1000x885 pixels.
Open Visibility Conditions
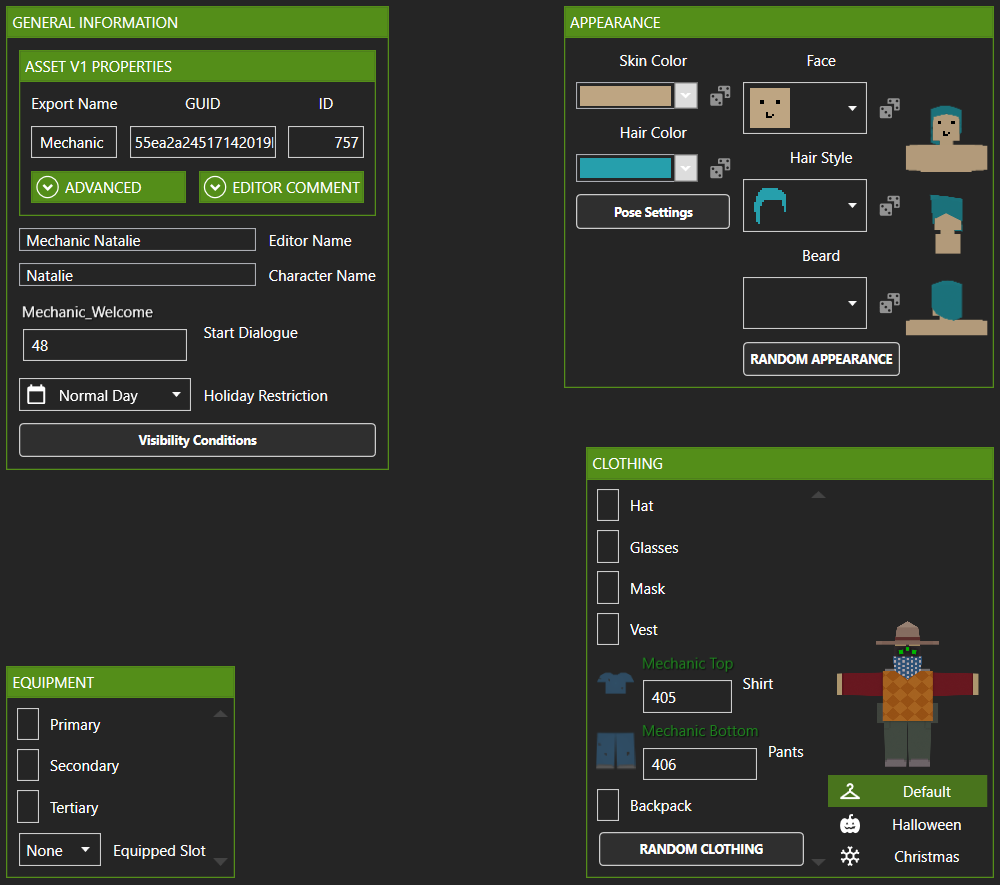click(197, 440)
